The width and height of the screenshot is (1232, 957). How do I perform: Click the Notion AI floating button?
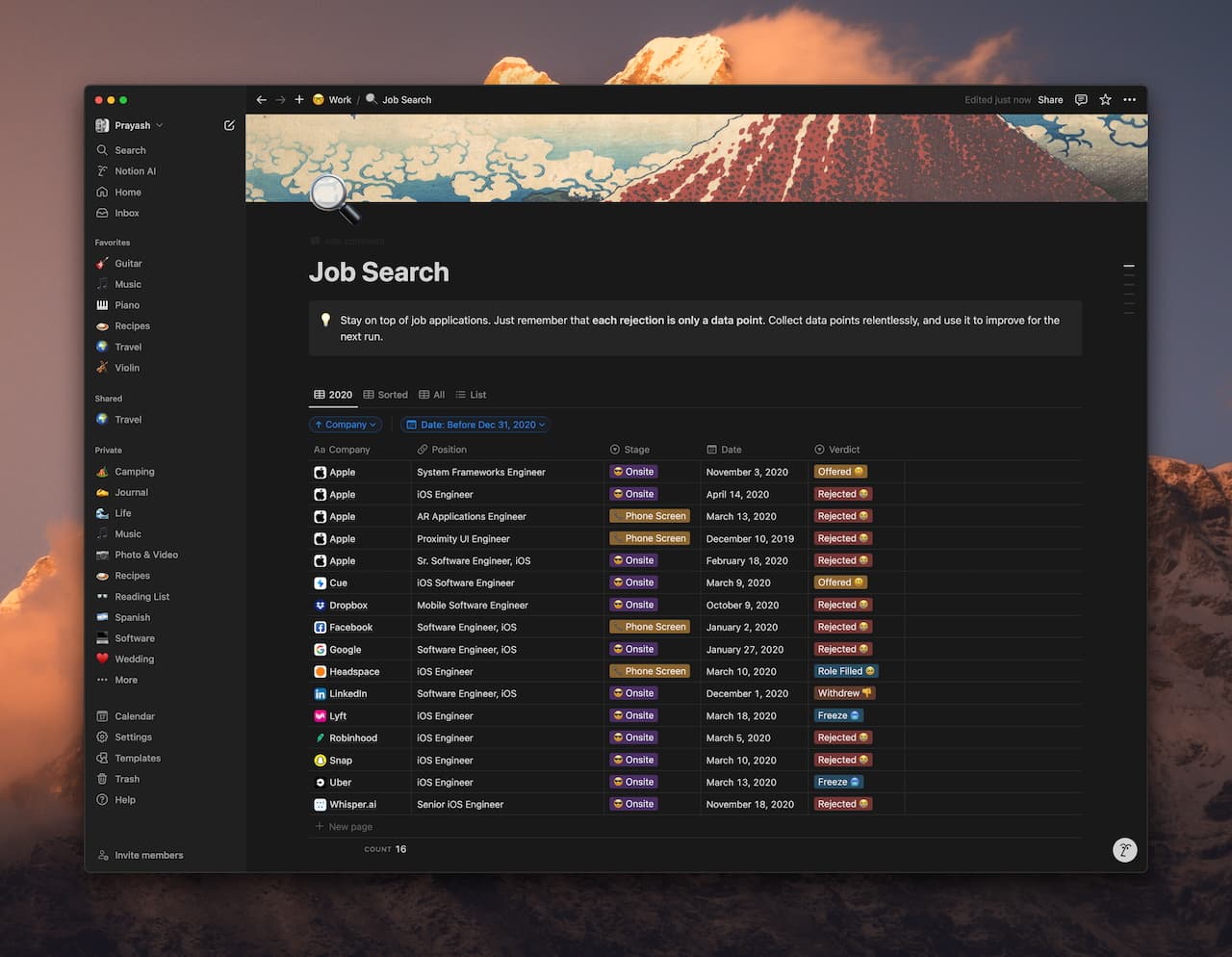(x=1124, y=849)
